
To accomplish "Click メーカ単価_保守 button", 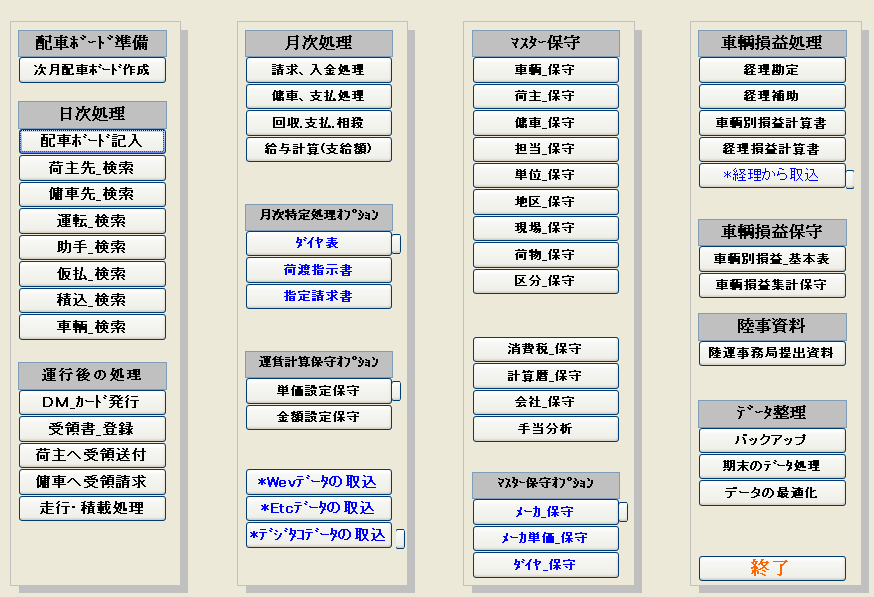I will tap(546, 538).
